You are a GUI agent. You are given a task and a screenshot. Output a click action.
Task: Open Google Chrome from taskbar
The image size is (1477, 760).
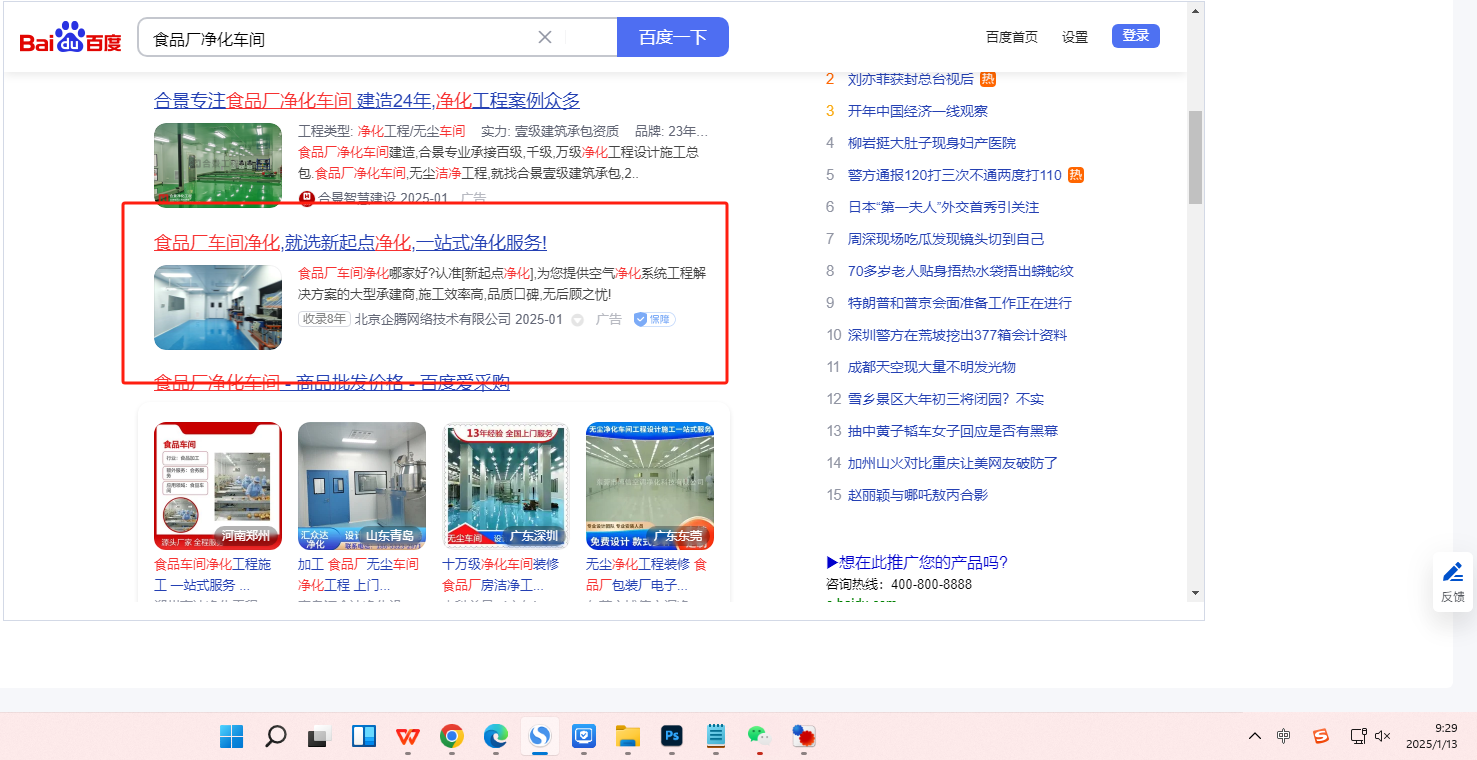coord(451,737)
